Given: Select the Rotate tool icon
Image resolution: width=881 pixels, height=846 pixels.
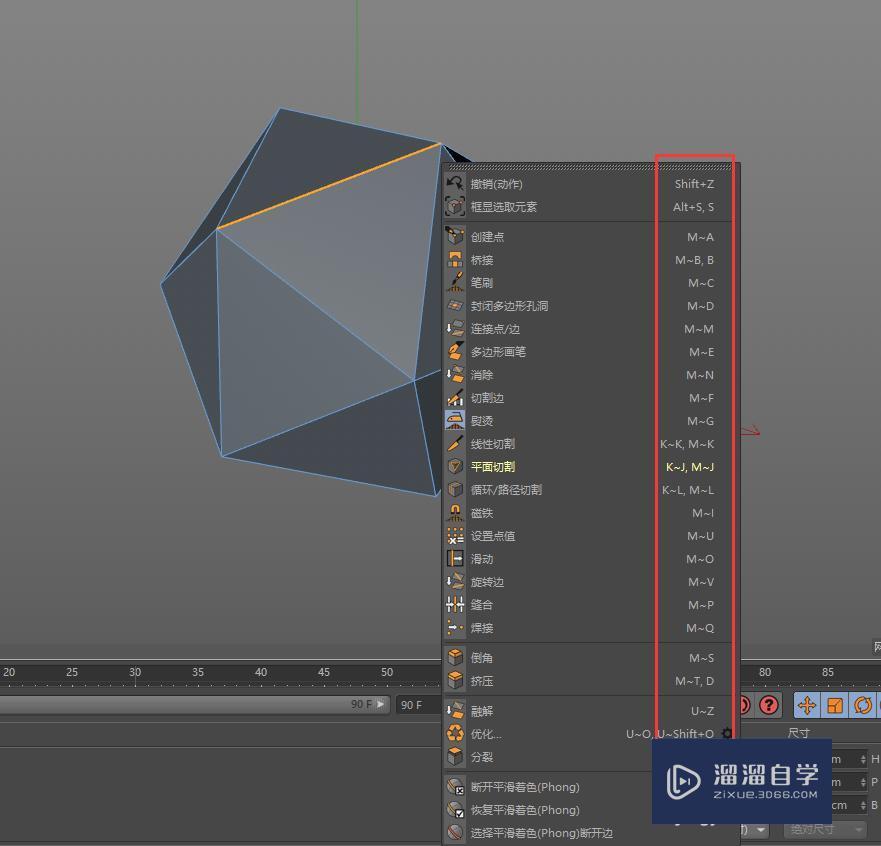Looking at the screenshot, I should pos(862,706).
